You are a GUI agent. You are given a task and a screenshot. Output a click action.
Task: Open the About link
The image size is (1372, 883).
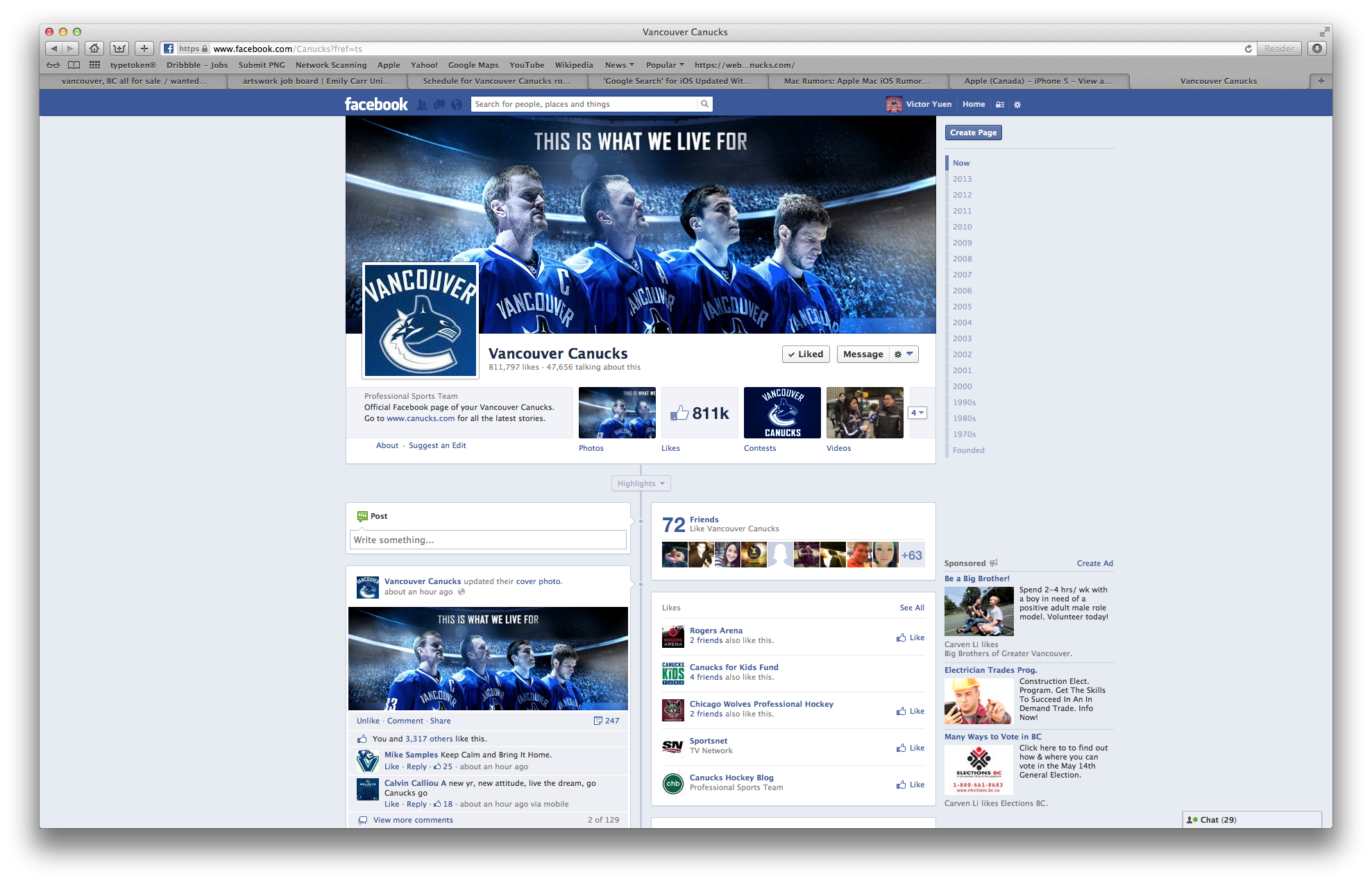pyautogui.click(x=387, y=445)
